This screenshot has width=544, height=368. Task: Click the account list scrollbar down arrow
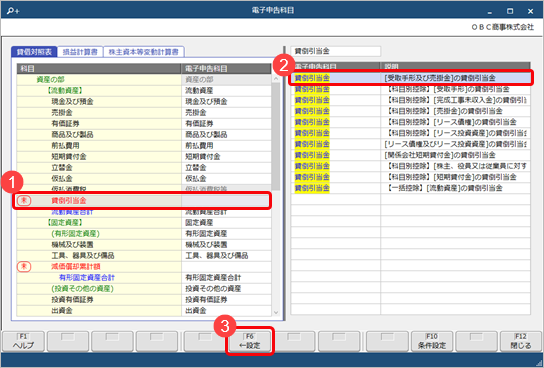coord(276,312)
